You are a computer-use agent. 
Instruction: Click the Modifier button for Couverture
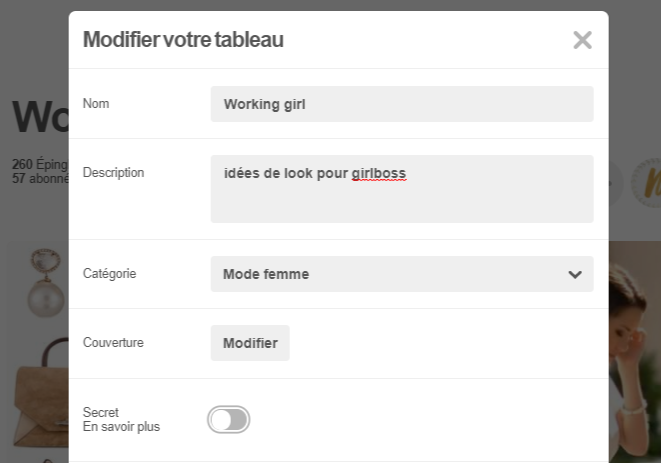pyautogui.click(x=250, y=343)
